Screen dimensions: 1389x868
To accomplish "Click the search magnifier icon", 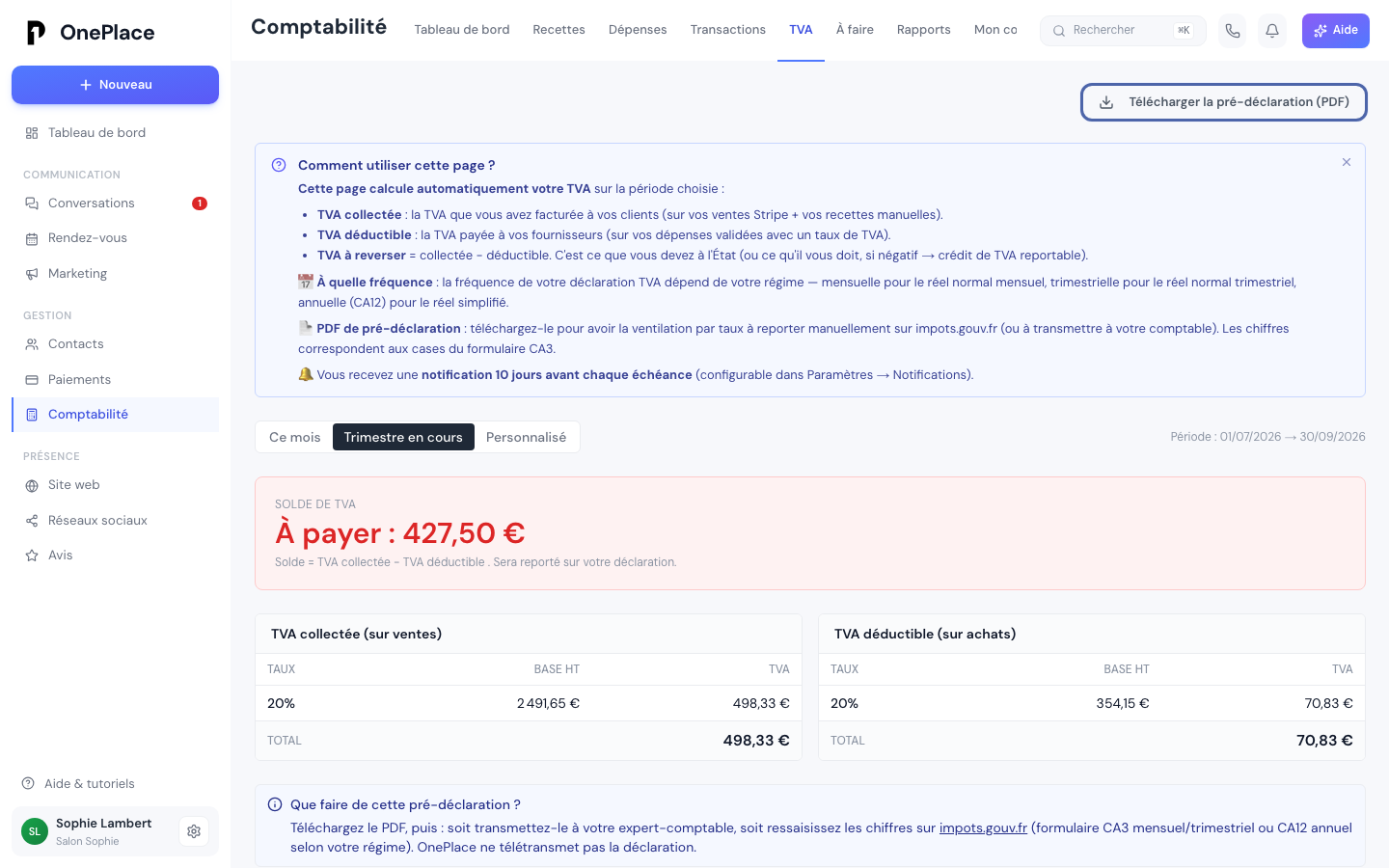I will point(1059,31).
